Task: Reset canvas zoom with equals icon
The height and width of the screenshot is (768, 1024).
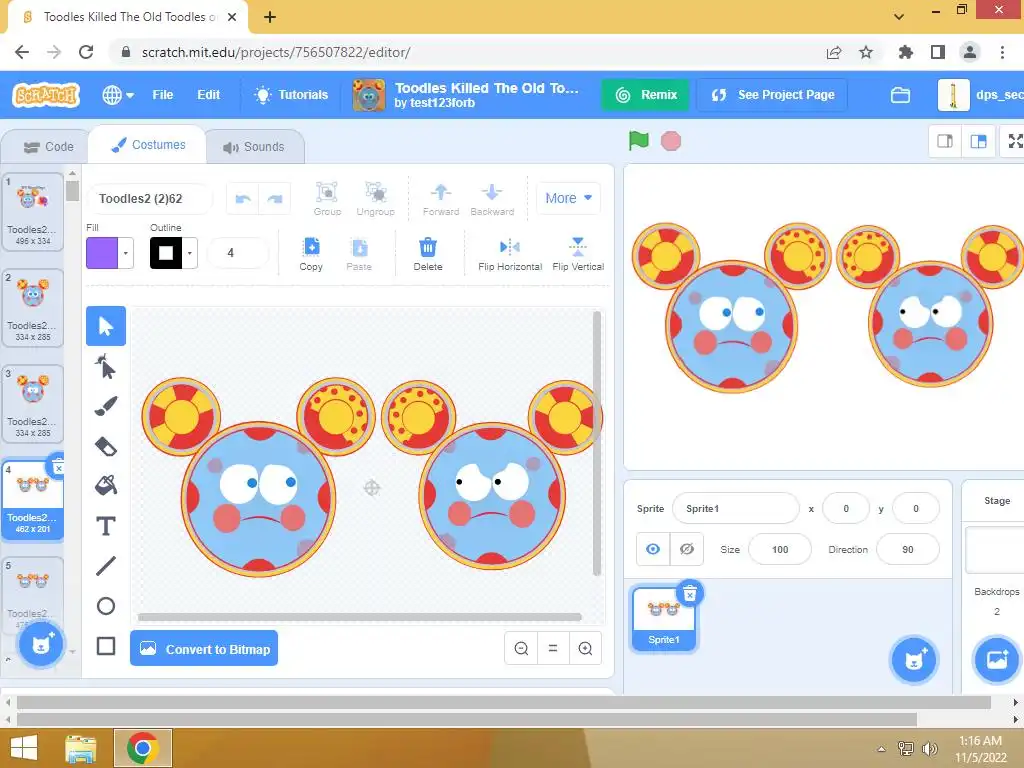Action: [553, 648]
